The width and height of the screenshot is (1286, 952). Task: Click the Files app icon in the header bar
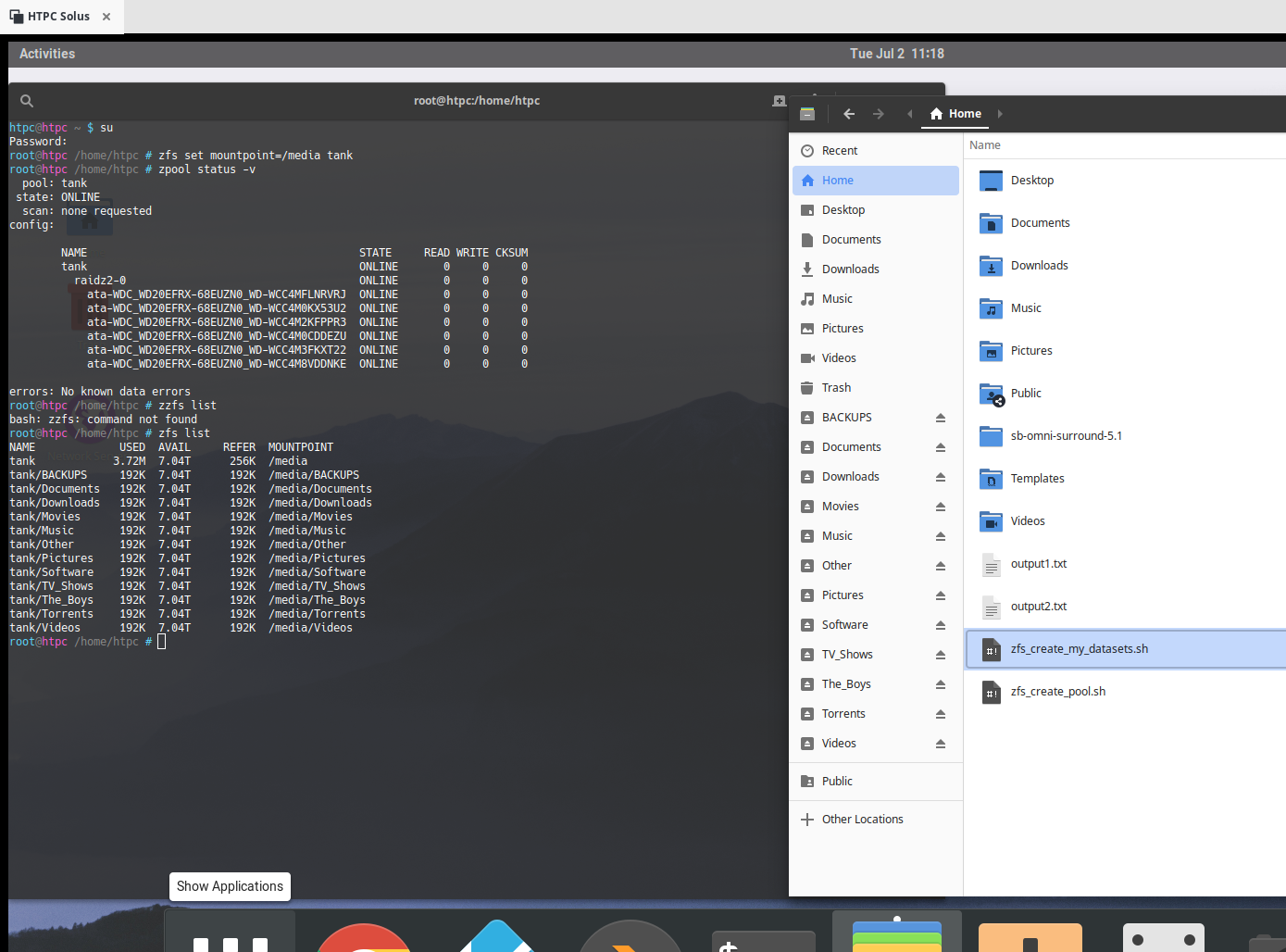pos(806,113)
